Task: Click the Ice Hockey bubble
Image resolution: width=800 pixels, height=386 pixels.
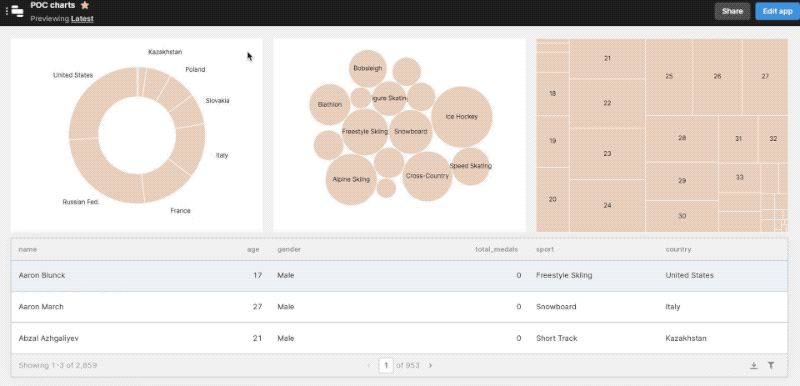Action: click(462, 117)
